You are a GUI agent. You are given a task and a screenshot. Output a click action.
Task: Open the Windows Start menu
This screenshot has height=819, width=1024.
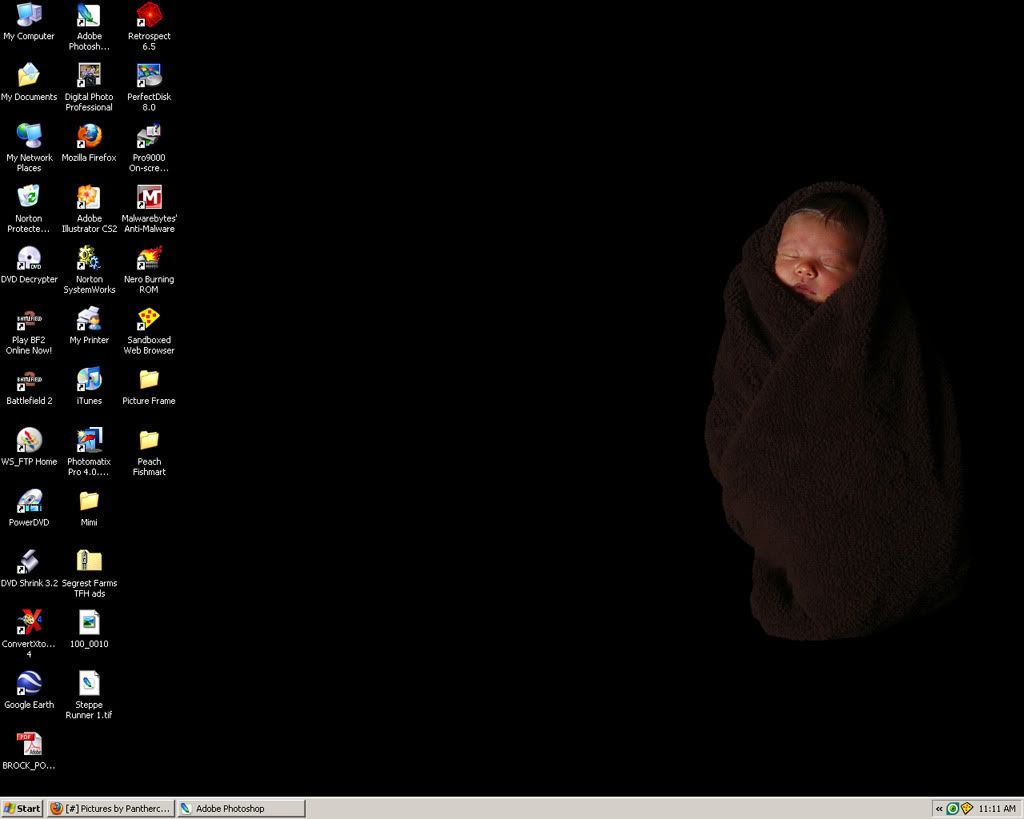(22, 808)
